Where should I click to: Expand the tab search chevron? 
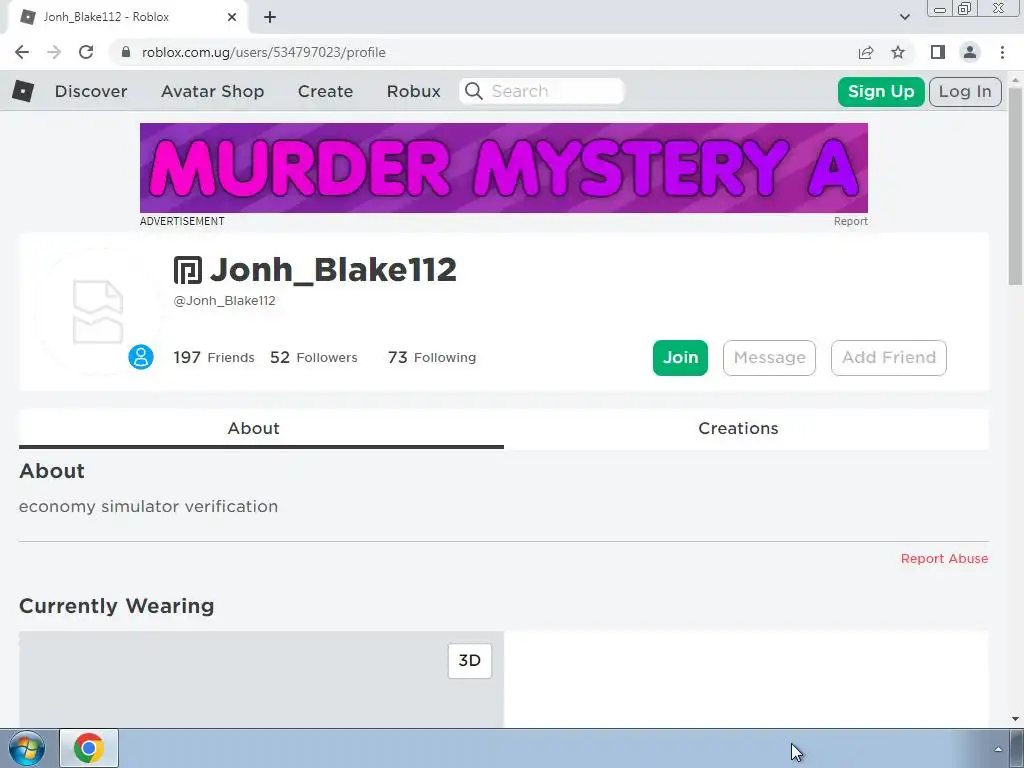[904, 17]
